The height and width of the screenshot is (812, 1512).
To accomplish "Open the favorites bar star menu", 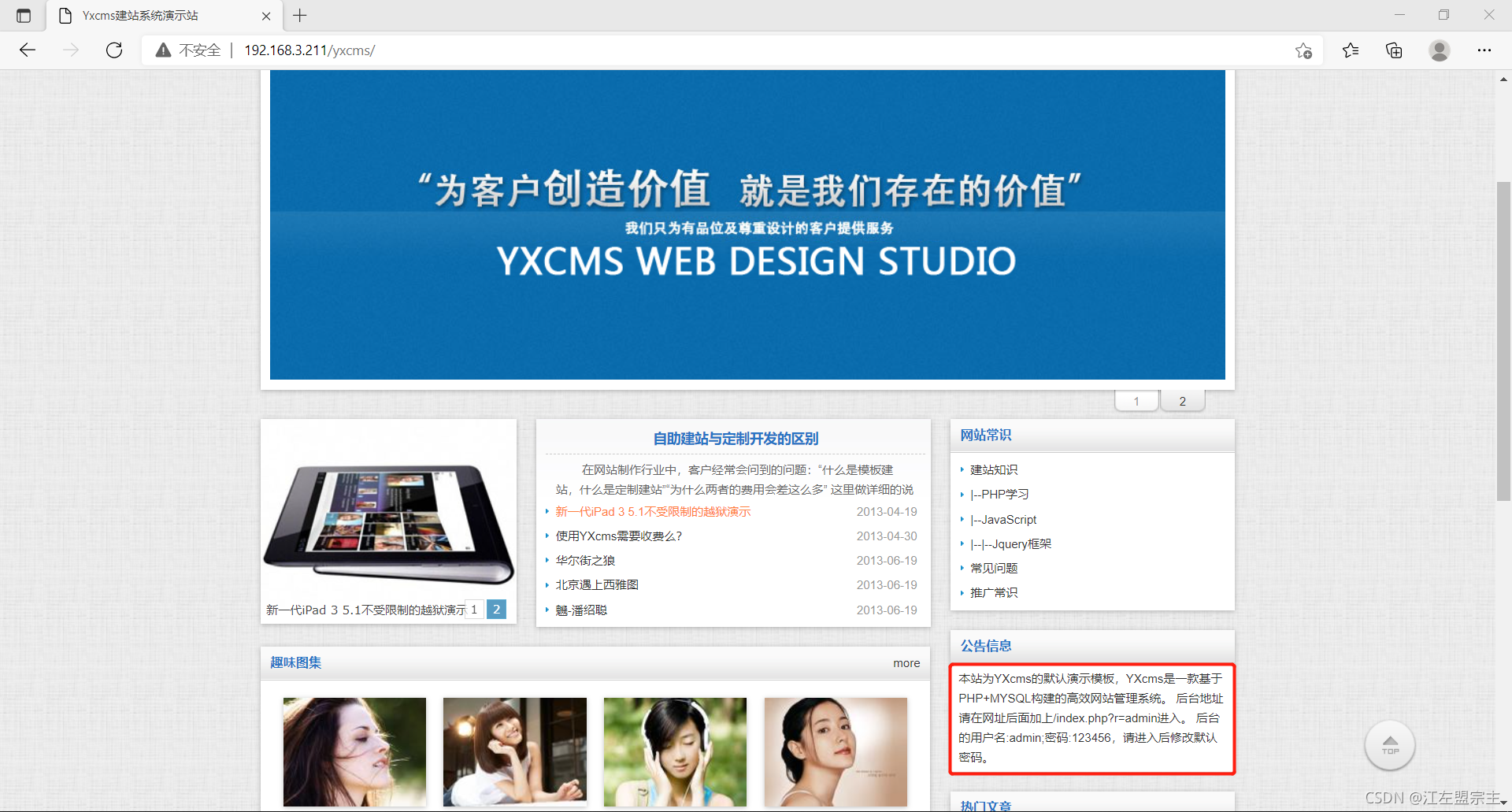I will [x=1350, y=50].
